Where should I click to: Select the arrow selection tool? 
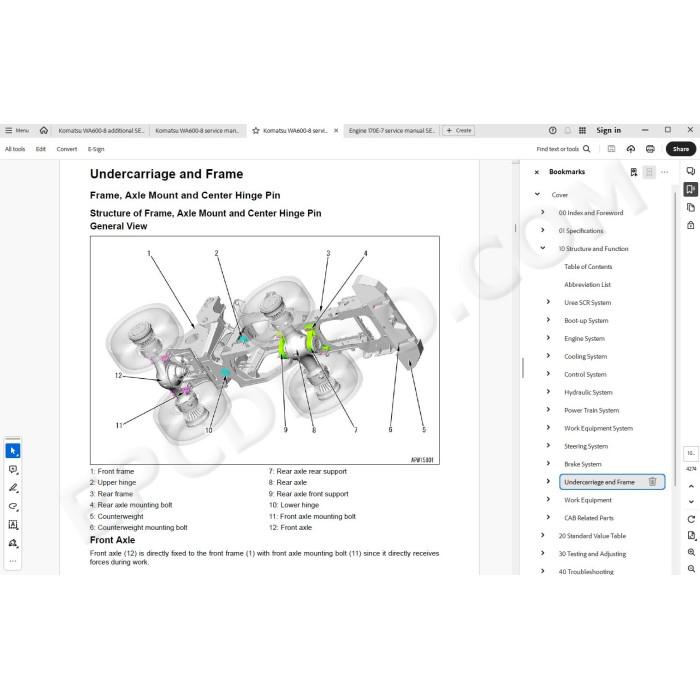pyautogui.click(x=12, y=451)
